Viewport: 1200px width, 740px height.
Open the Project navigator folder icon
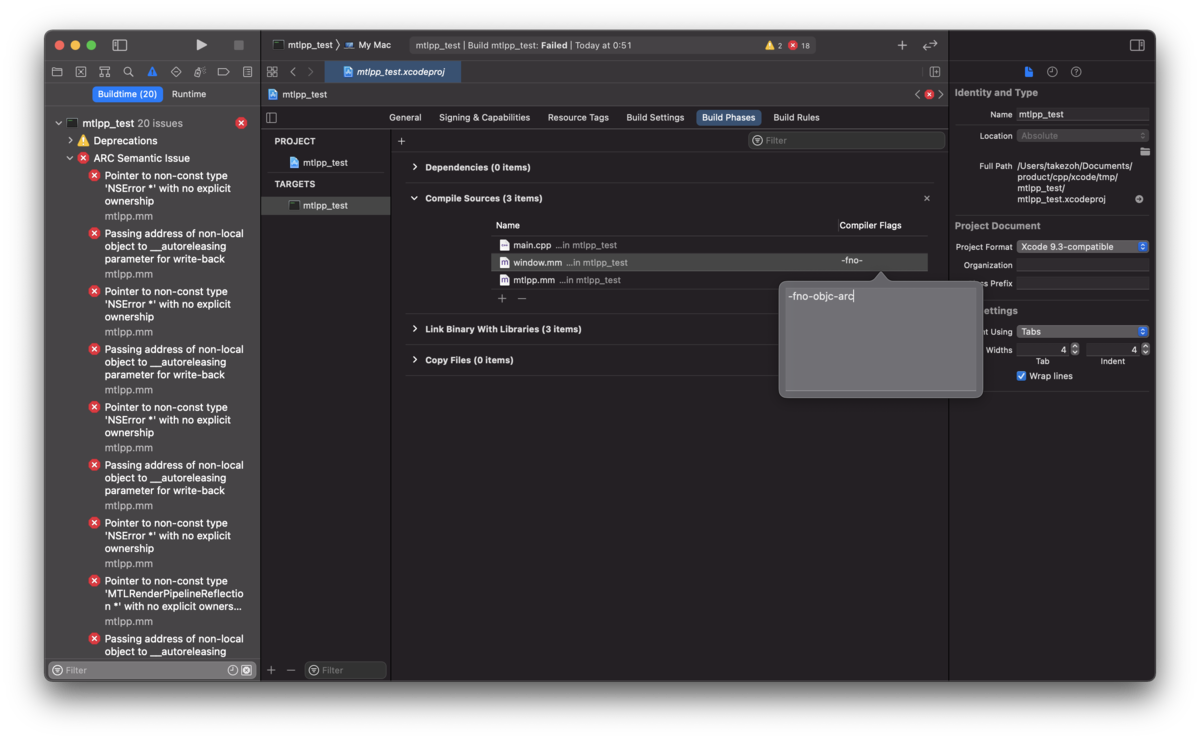click(57, 72)
